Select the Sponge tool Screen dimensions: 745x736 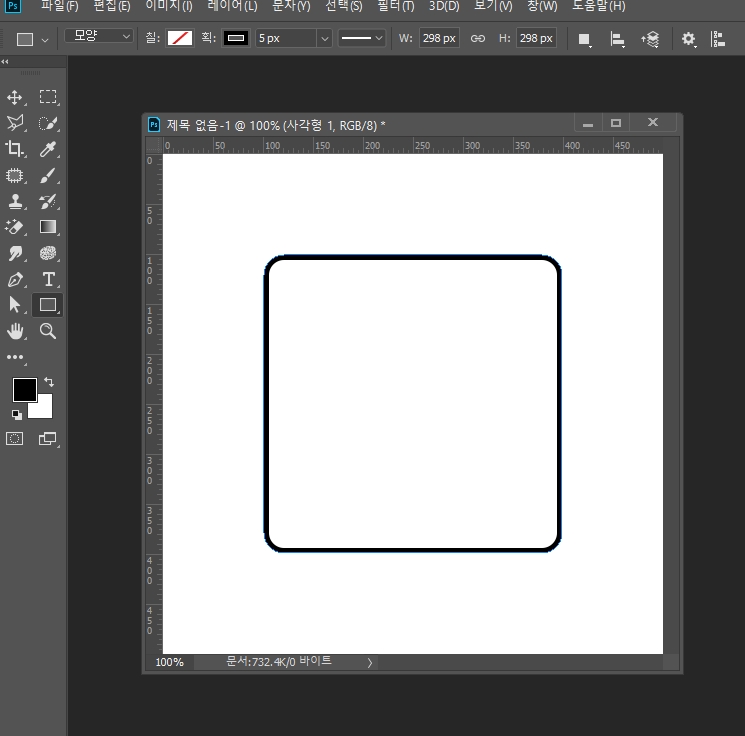[x=48, y=253]
